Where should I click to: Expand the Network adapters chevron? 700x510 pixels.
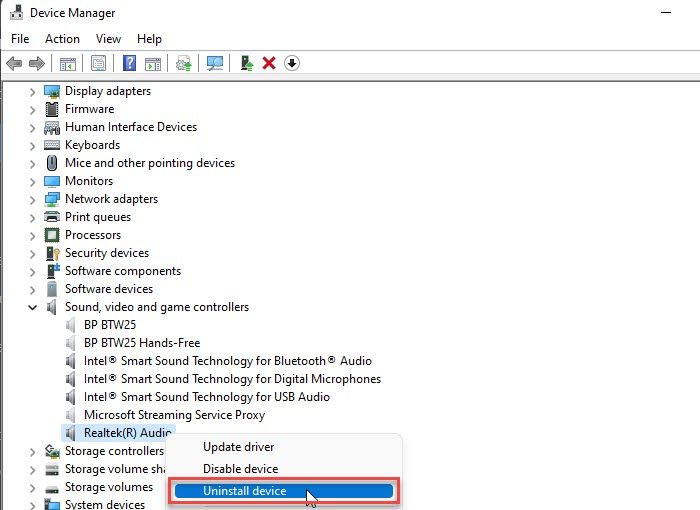32,200
